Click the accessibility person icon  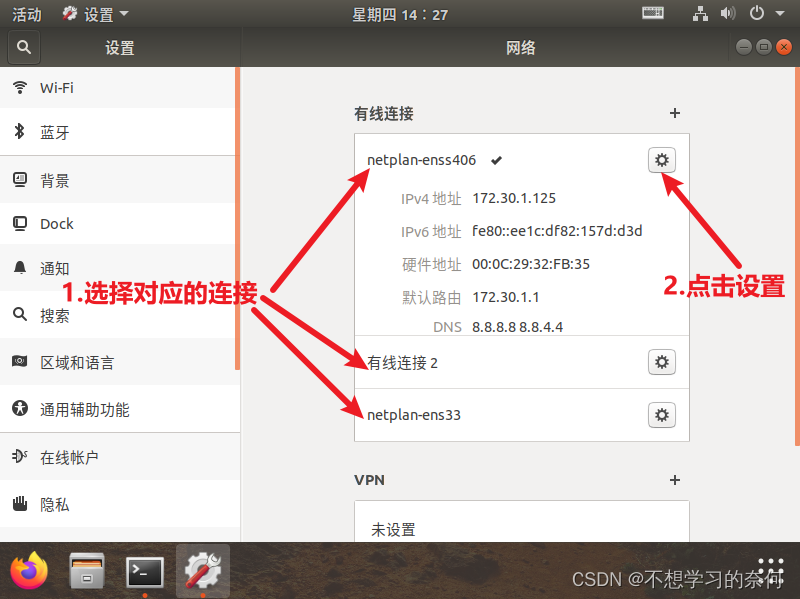click(20, 408)
